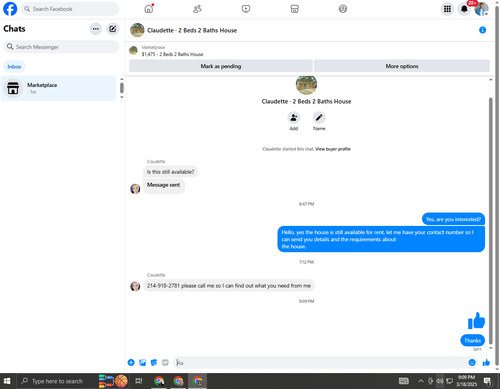This screenshot has height=389, width=500.
Task: Click the More options button
Action: tap(402, 66)
